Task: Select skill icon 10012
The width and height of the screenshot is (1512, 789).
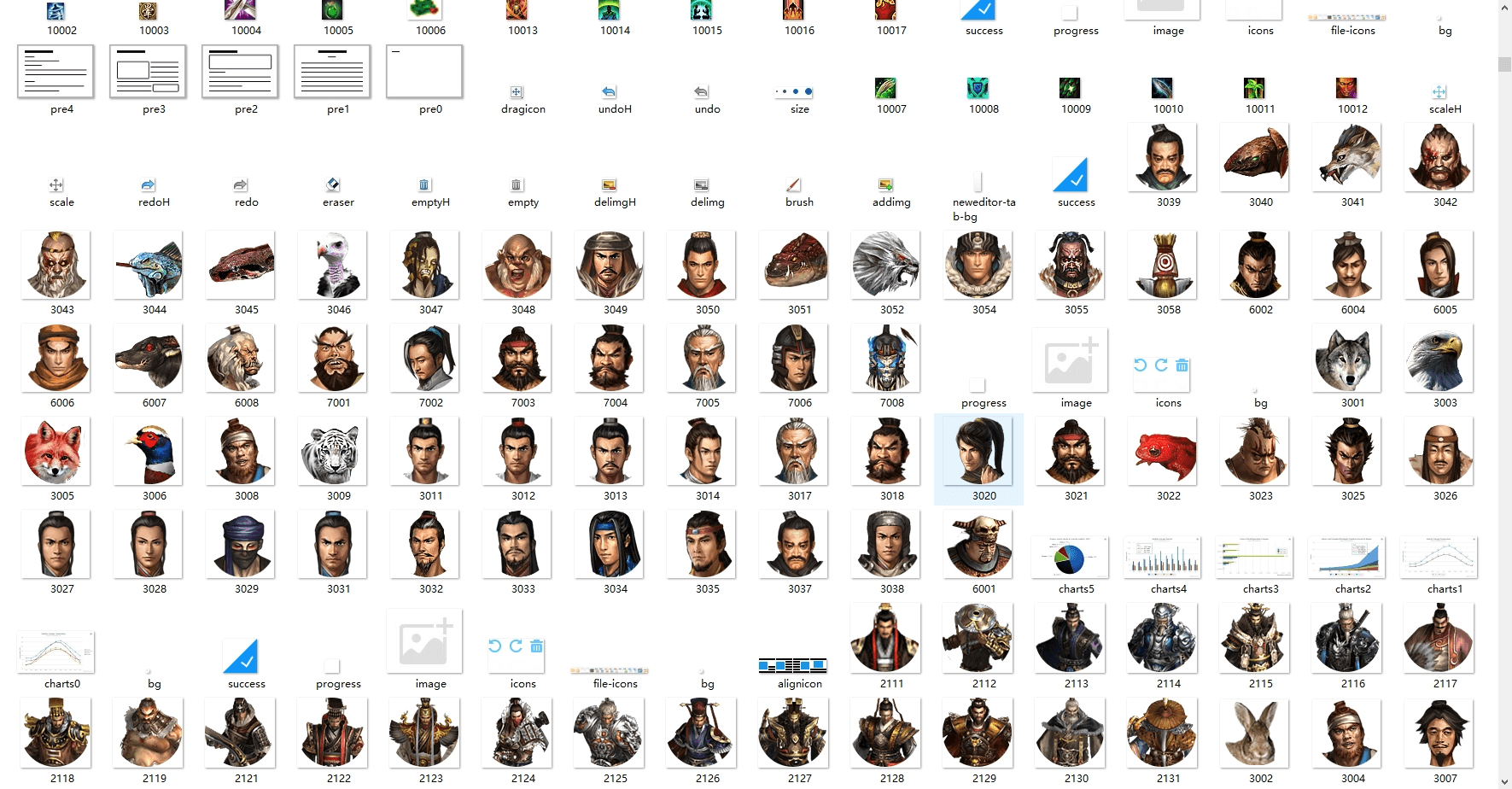Action: (x=1346, y=88)
